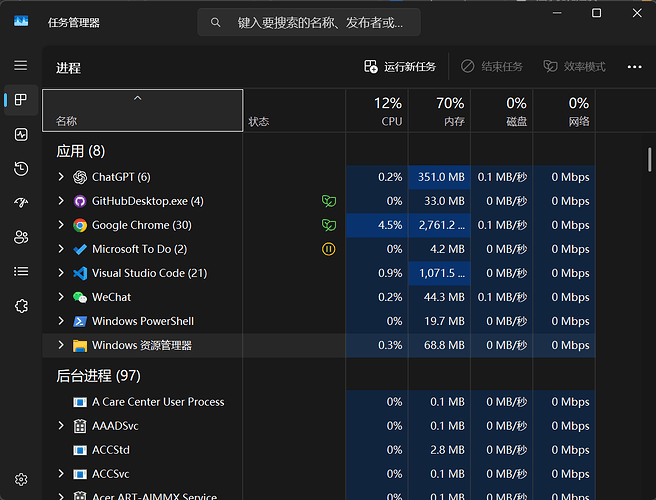Click GitHubDesktop.exe memory value 33.0 MB

[444, 201]
